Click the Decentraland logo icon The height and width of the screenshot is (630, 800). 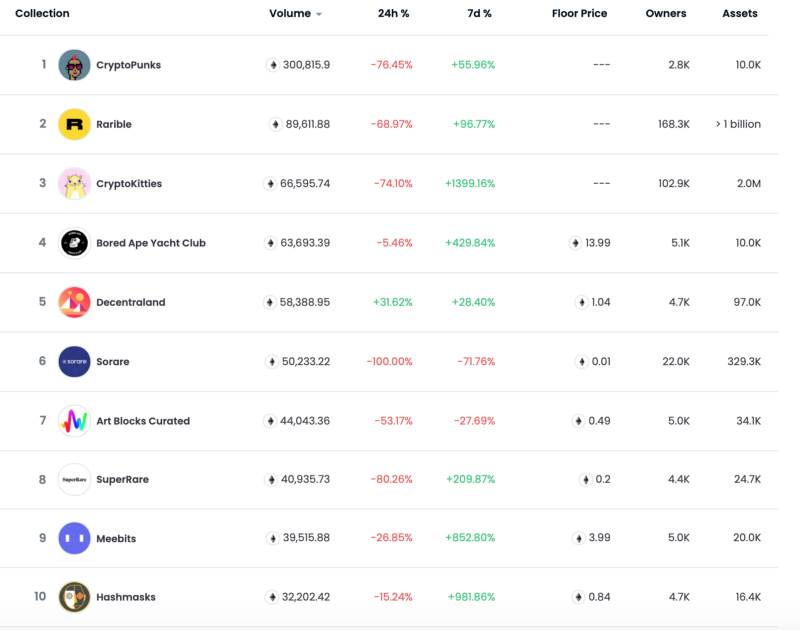tap(74, 302)
